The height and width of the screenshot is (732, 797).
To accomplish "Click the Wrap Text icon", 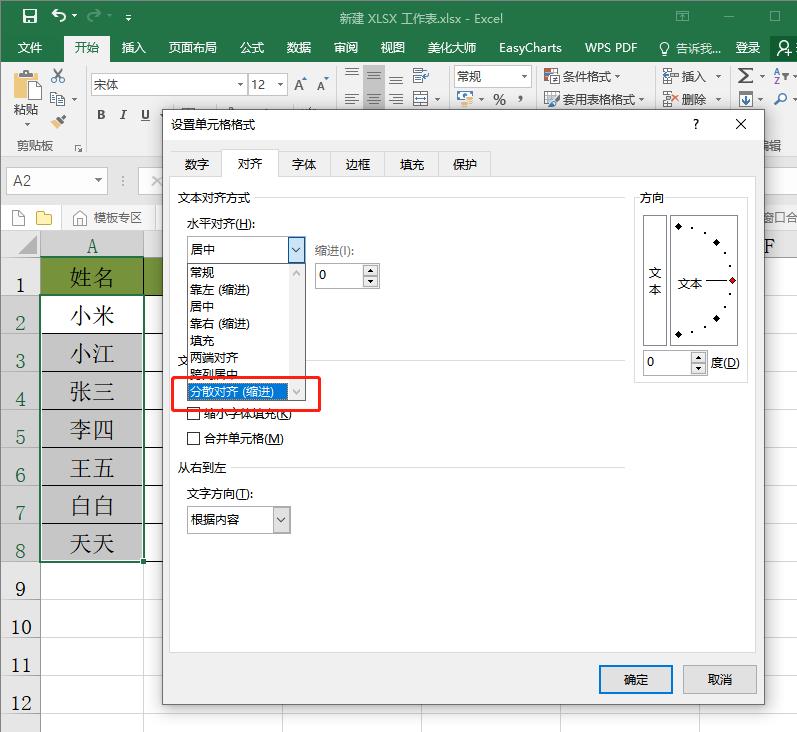I will (420, 76).
